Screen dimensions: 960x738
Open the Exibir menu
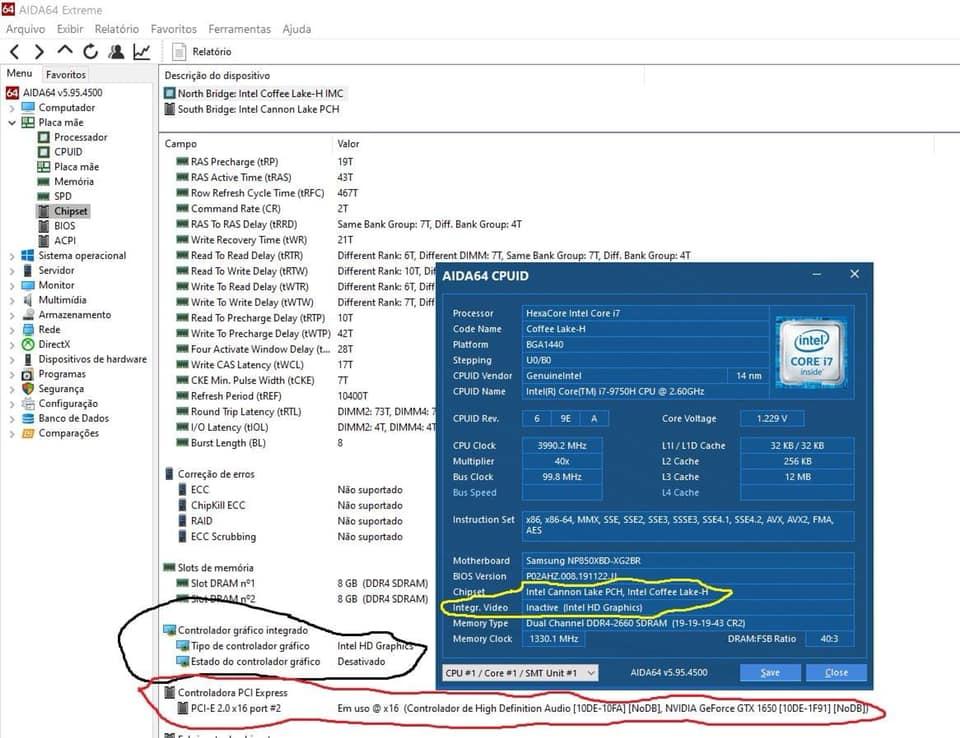pos(70,29)
